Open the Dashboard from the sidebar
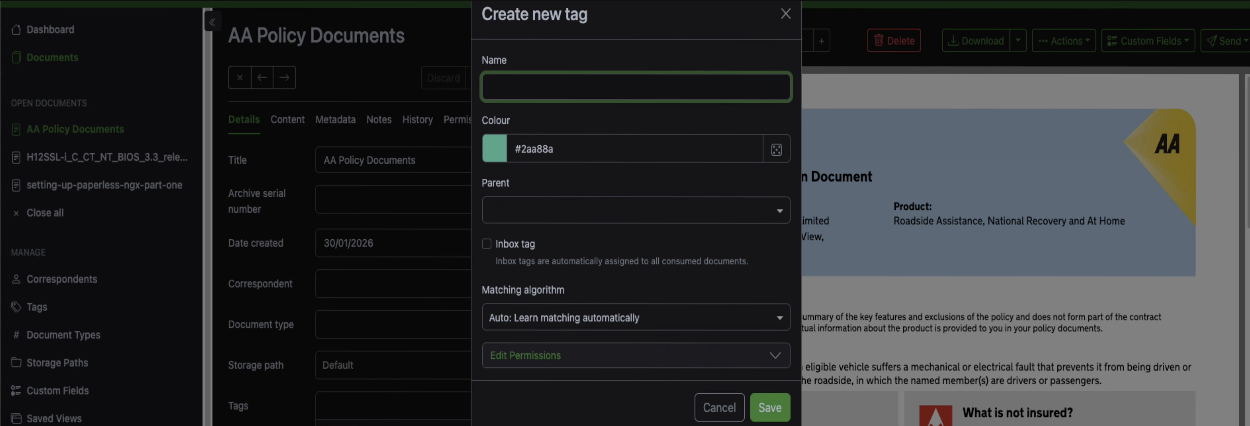 point(50,30)
